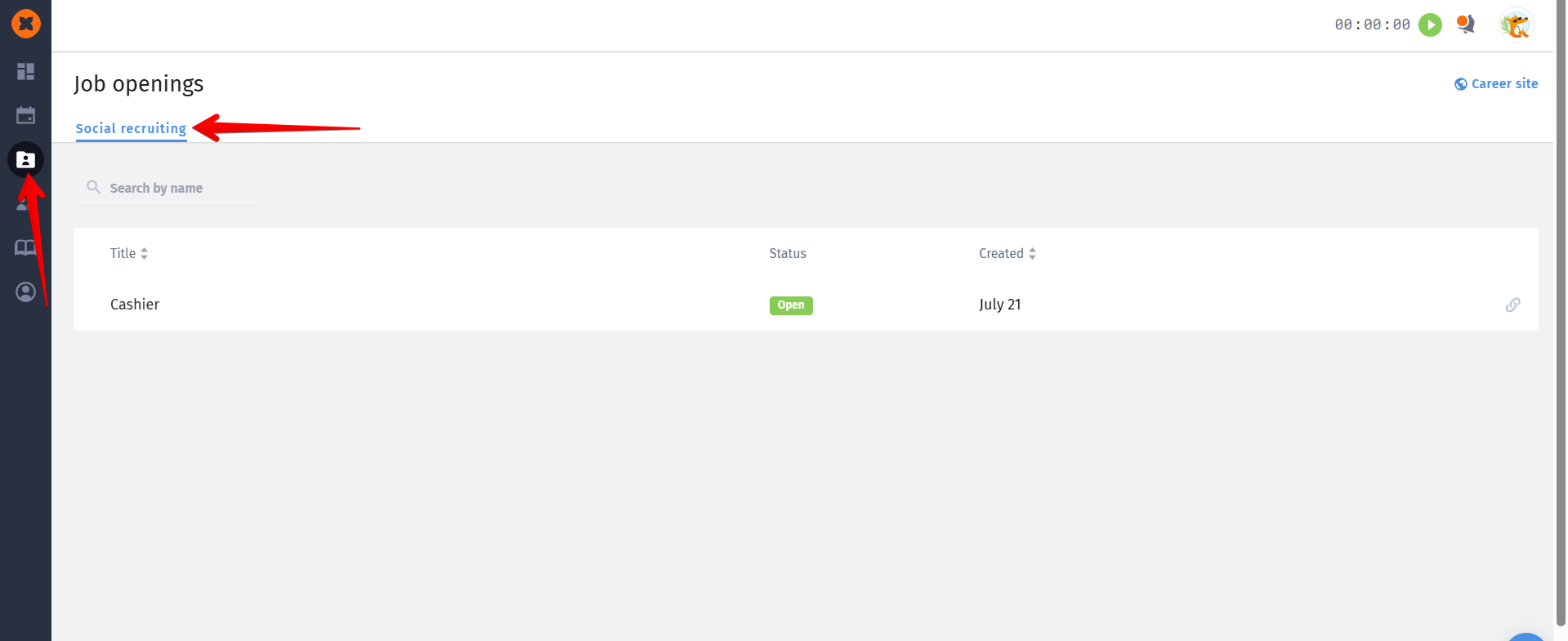
Task: Open the profile circle sidebar icon
Action: (x=25, y=292)
